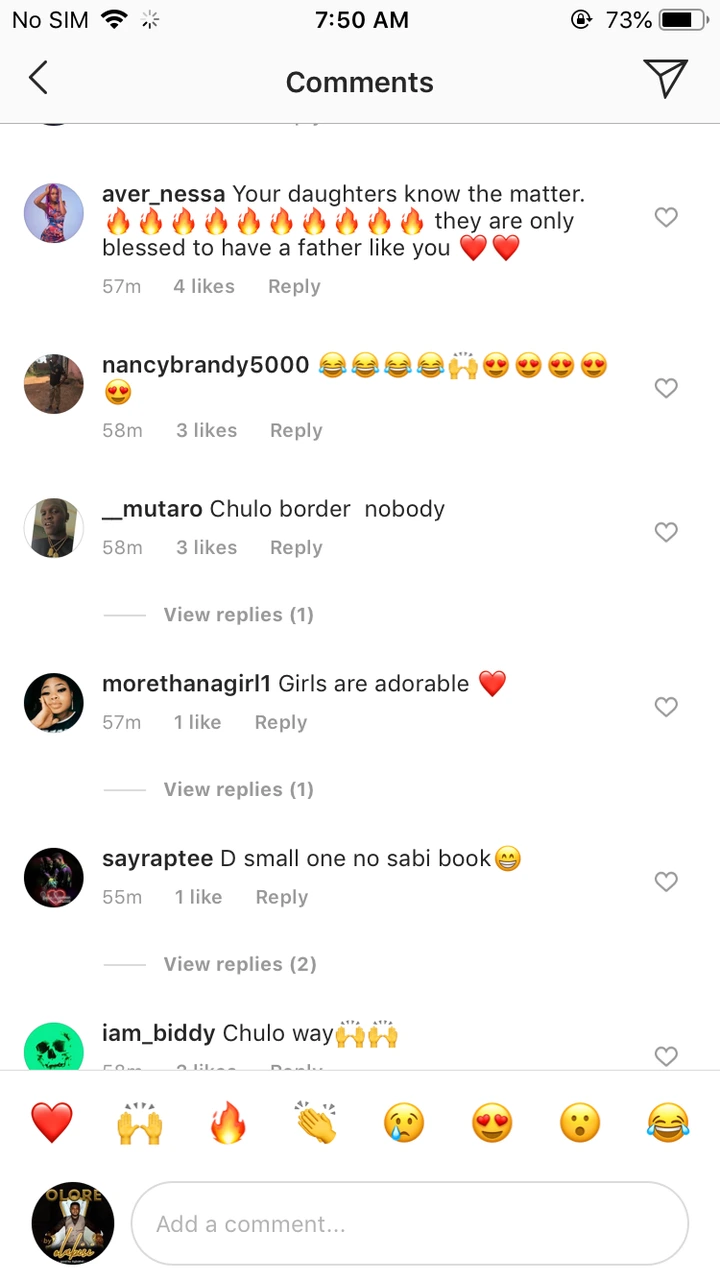This screenshot has width=720, height=1280.
Task: Insert the tears of joy emoji
Action: point(668,1123)
